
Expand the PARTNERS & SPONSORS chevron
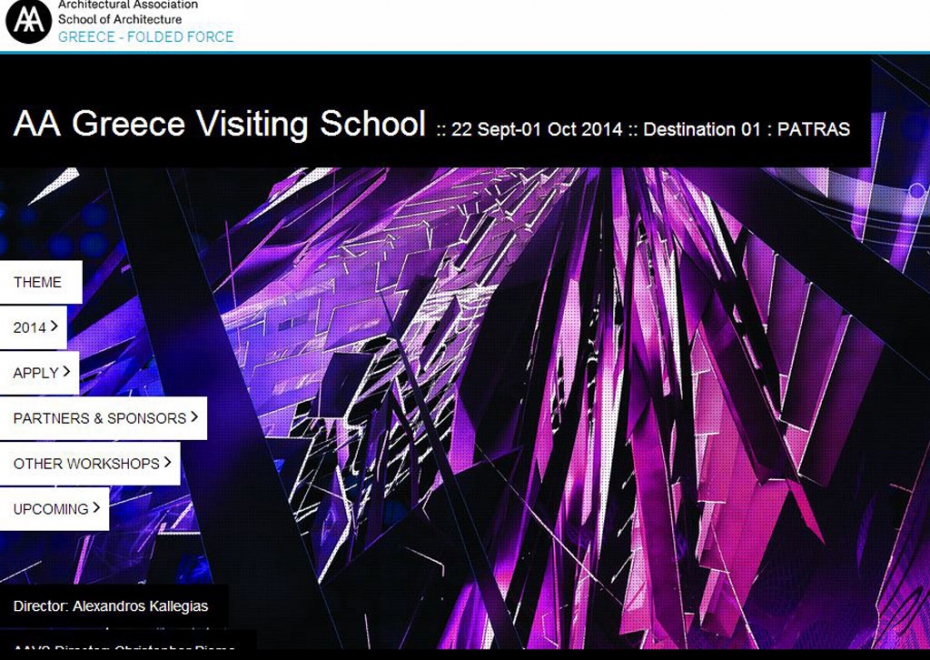[194, 417]
